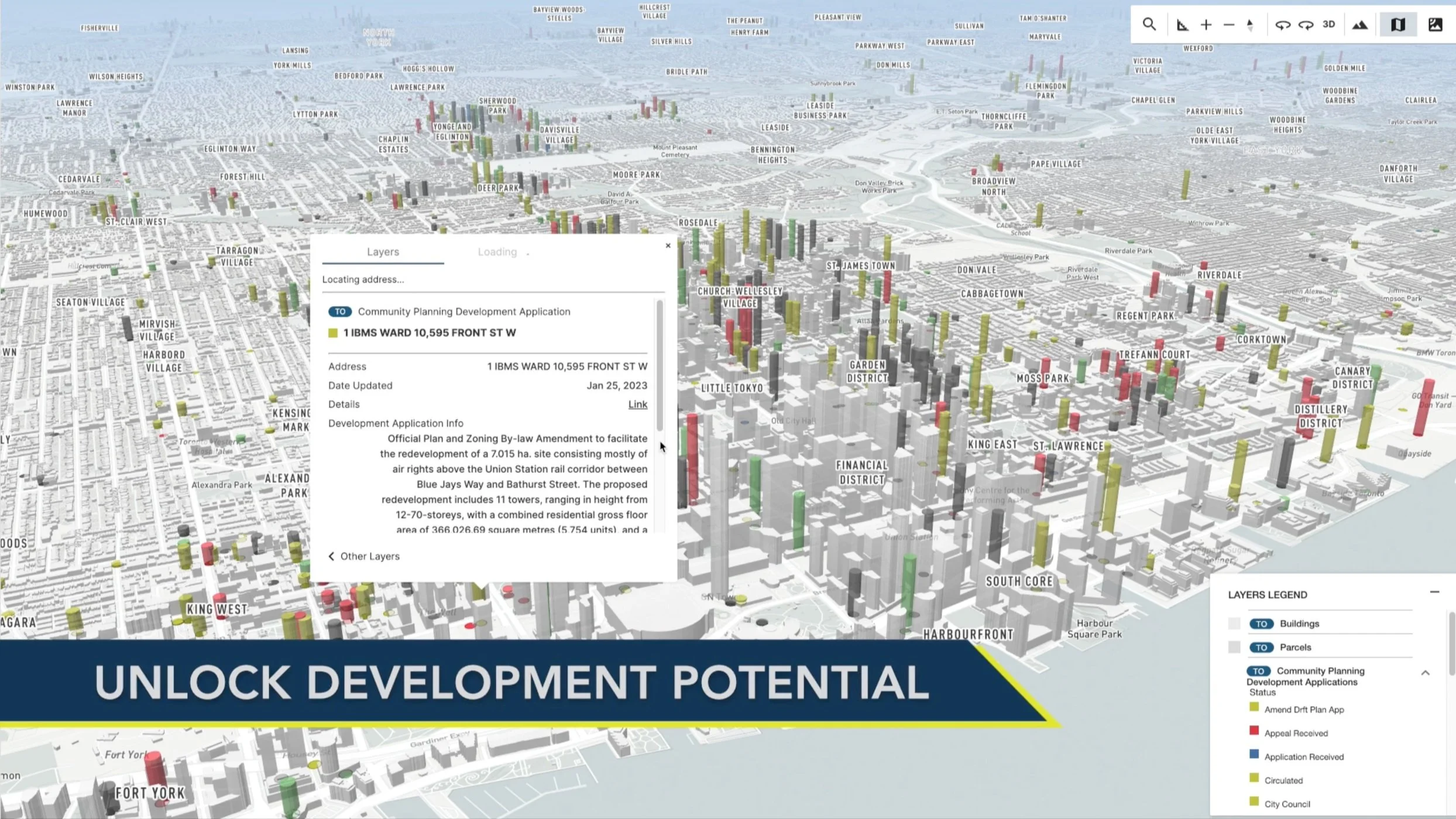The image size is (1456, 819).
Task: Zoom in with the plus icon
Action: [1206, 25]
